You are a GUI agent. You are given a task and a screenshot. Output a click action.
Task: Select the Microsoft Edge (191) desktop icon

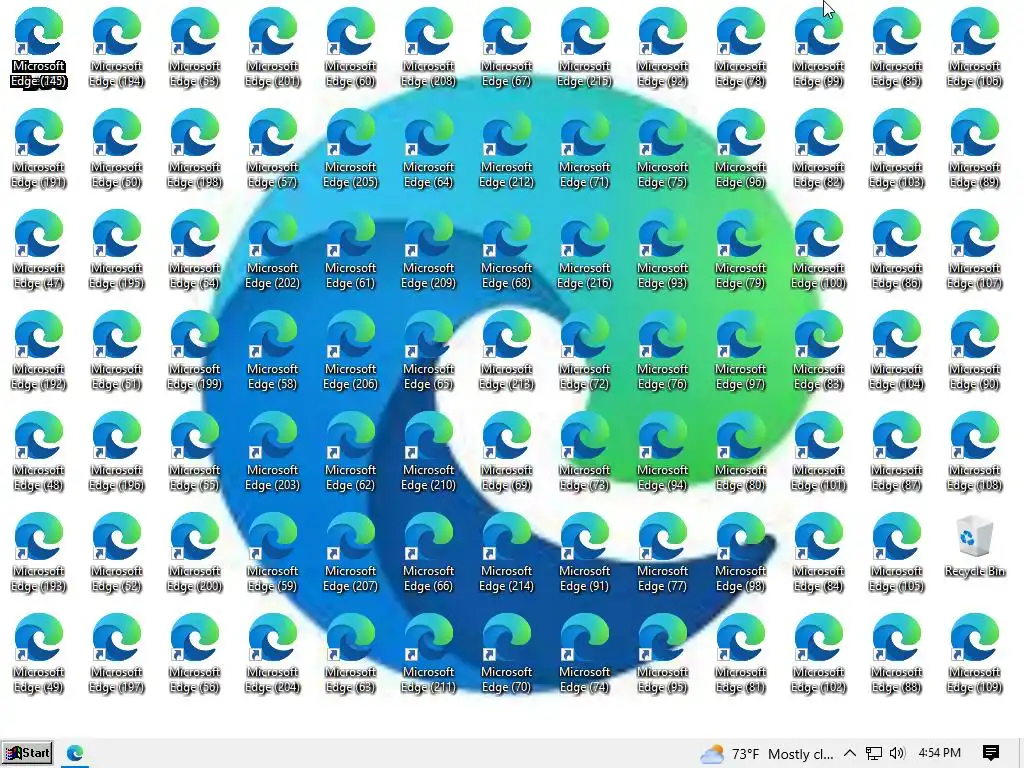(39, 148)
